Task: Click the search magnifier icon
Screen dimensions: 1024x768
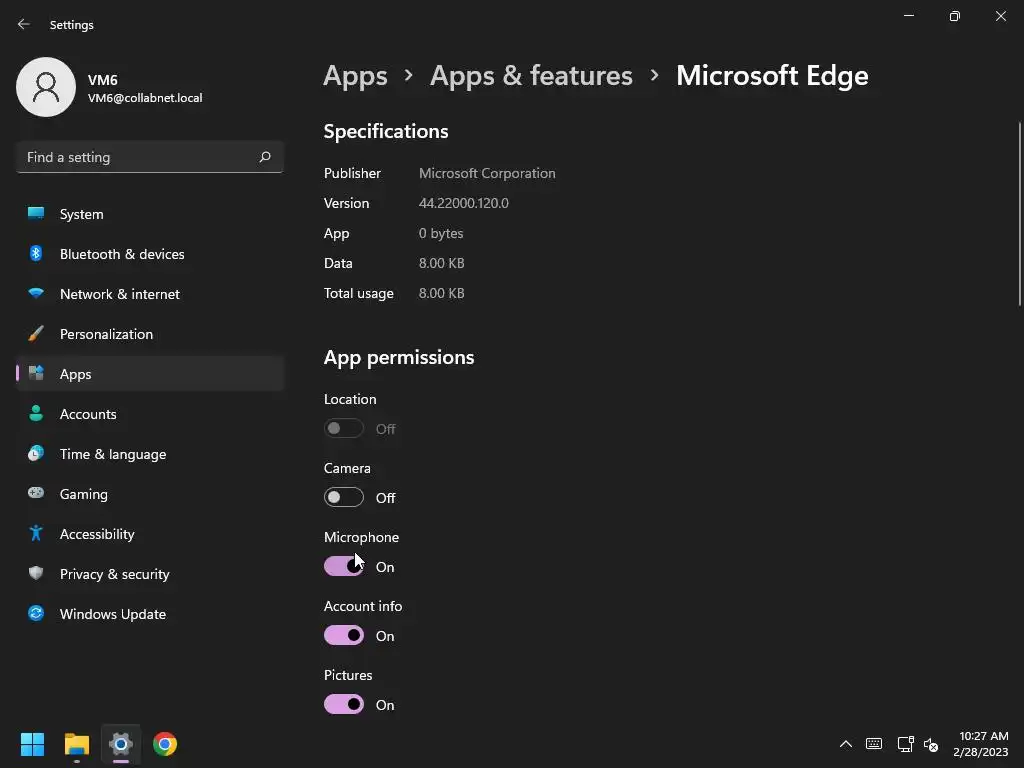Action: [x=265, y=157]
